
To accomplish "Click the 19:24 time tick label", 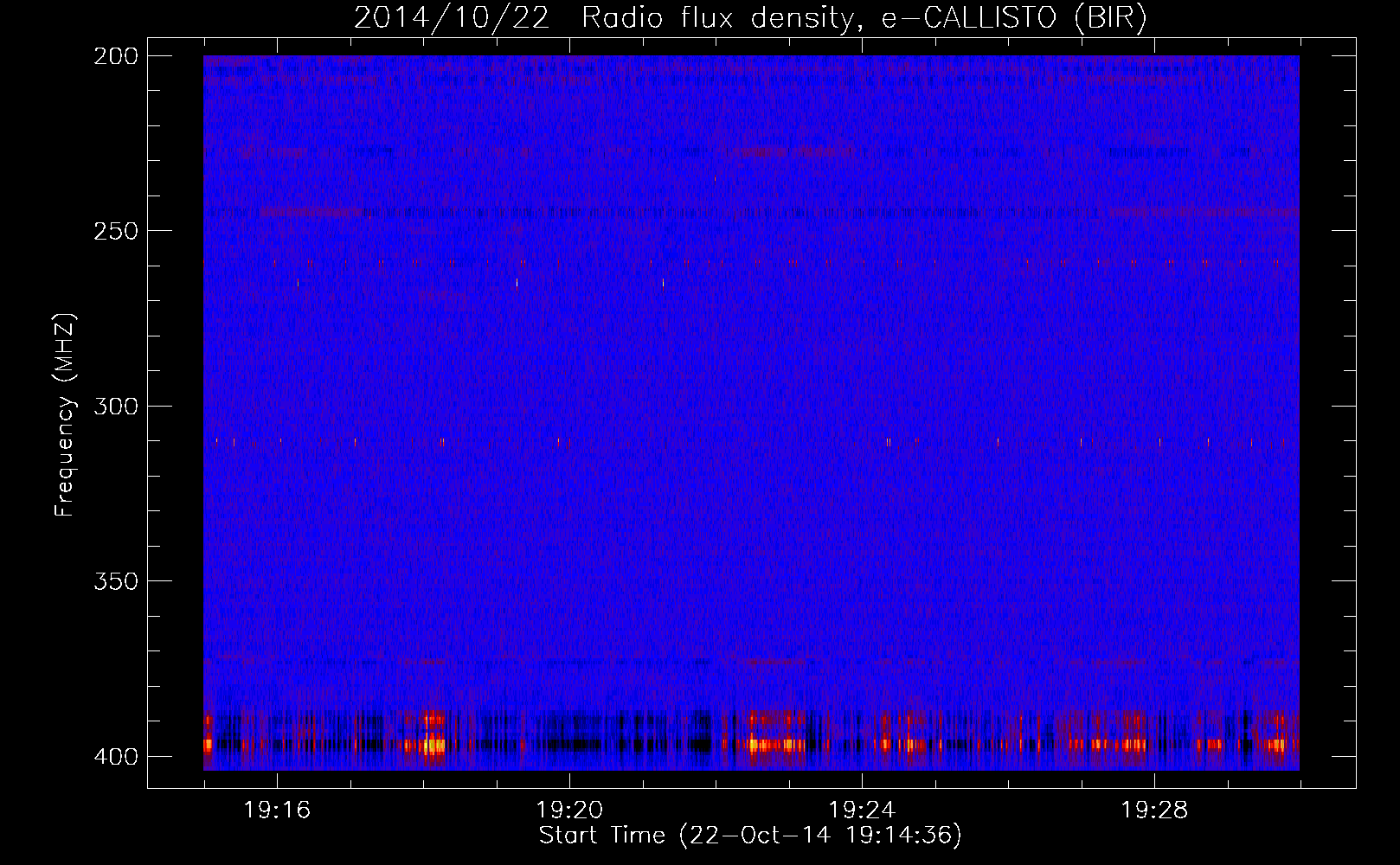I will click(862, 811).
